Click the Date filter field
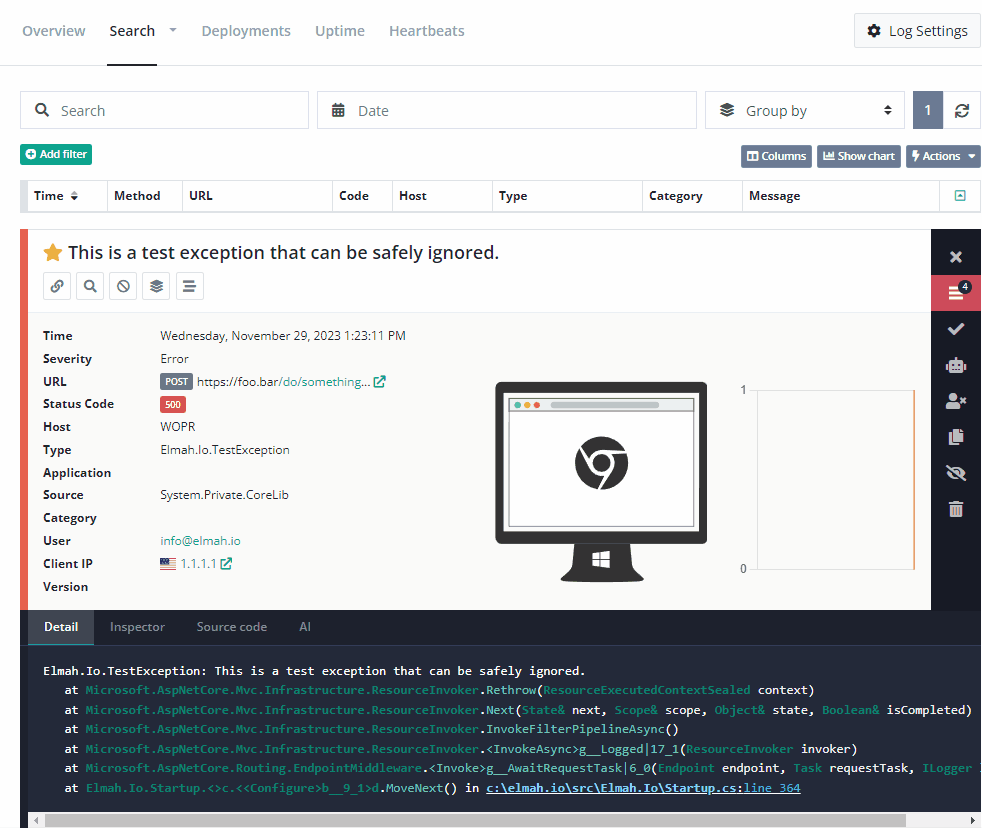The width and height of the screenshot is (982, 828). pyautogui.click(x=507, y=111)
